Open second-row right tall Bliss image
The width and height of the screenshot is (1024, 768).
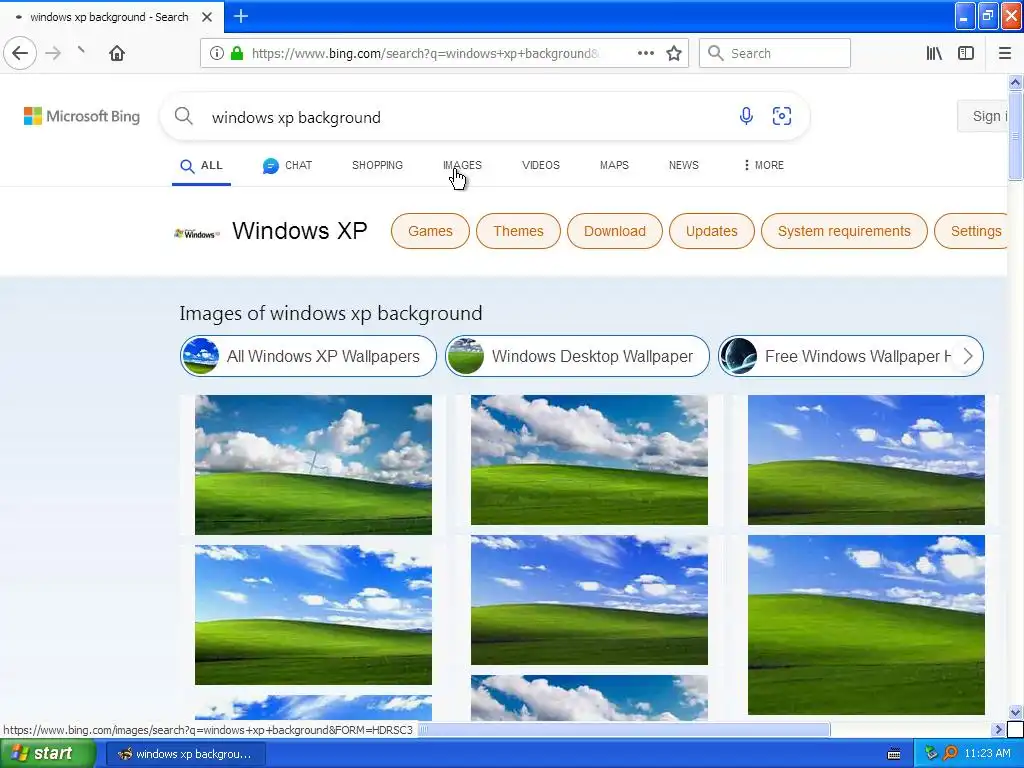pyautogui.click(x=866, y=625)
